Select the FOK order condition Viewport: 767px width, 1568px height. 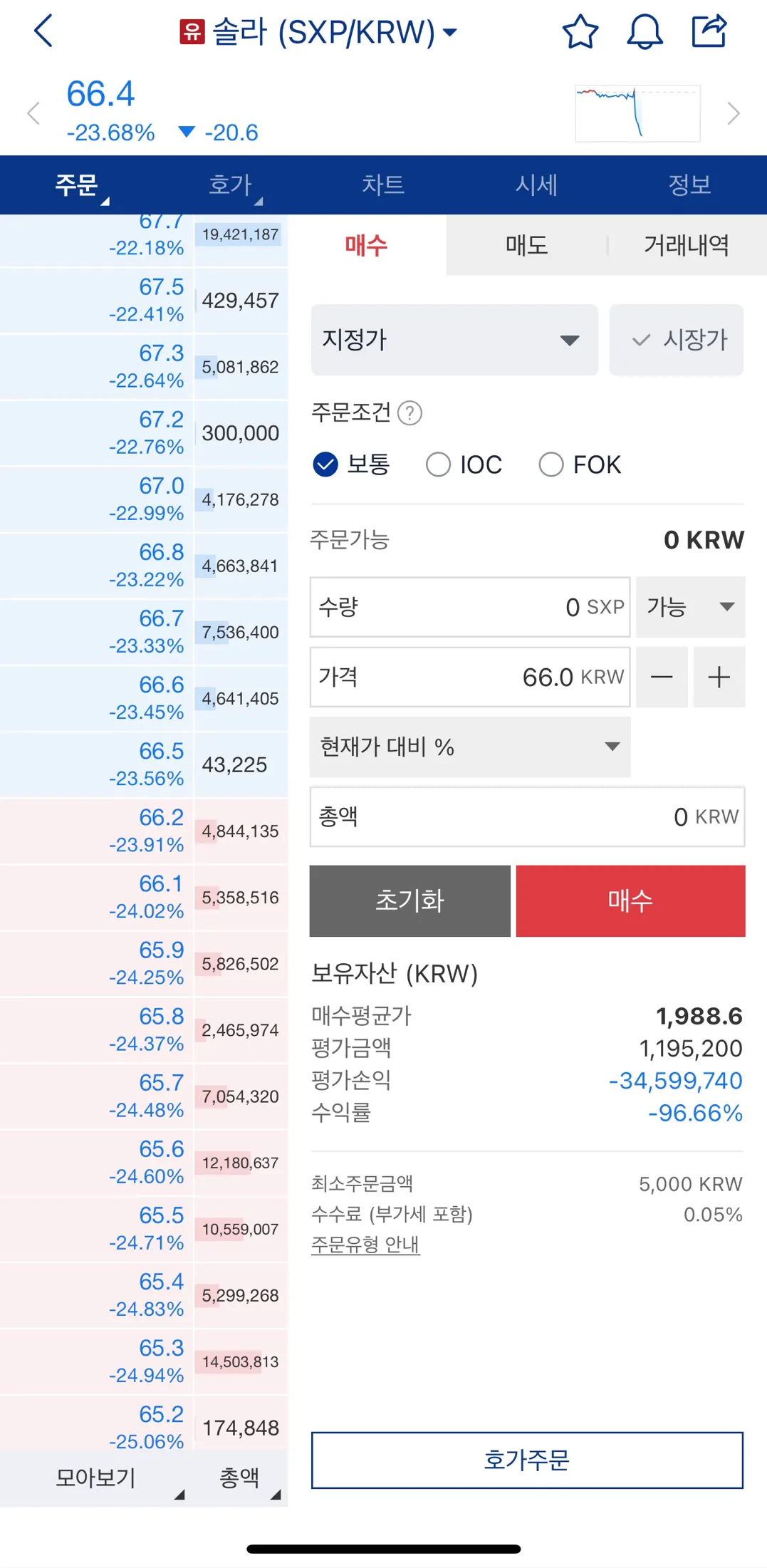click(x=551, y=464)
